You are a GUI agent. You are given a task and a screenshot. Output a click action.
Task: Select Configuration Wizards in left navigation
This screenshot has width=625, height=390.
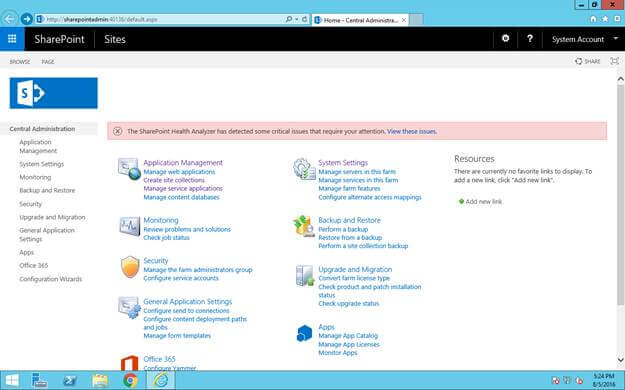point(51,279)
